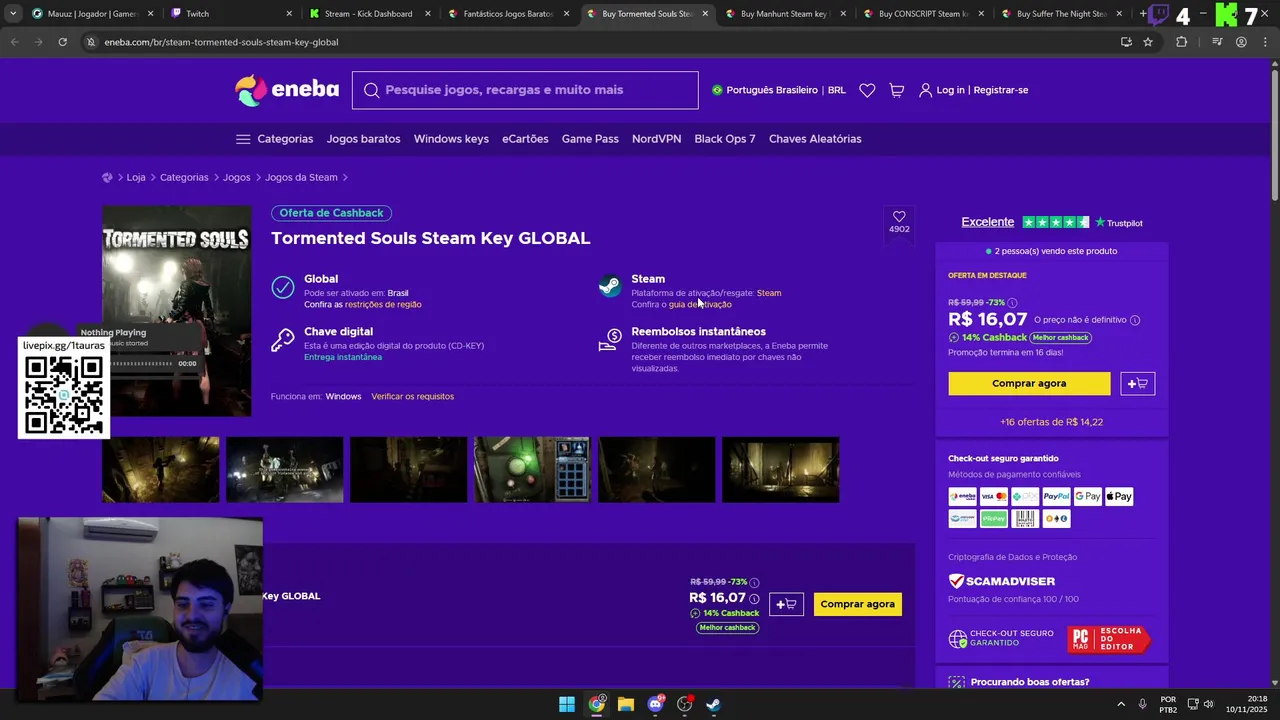Open the Jogos baratos menu item

point(363,139)
